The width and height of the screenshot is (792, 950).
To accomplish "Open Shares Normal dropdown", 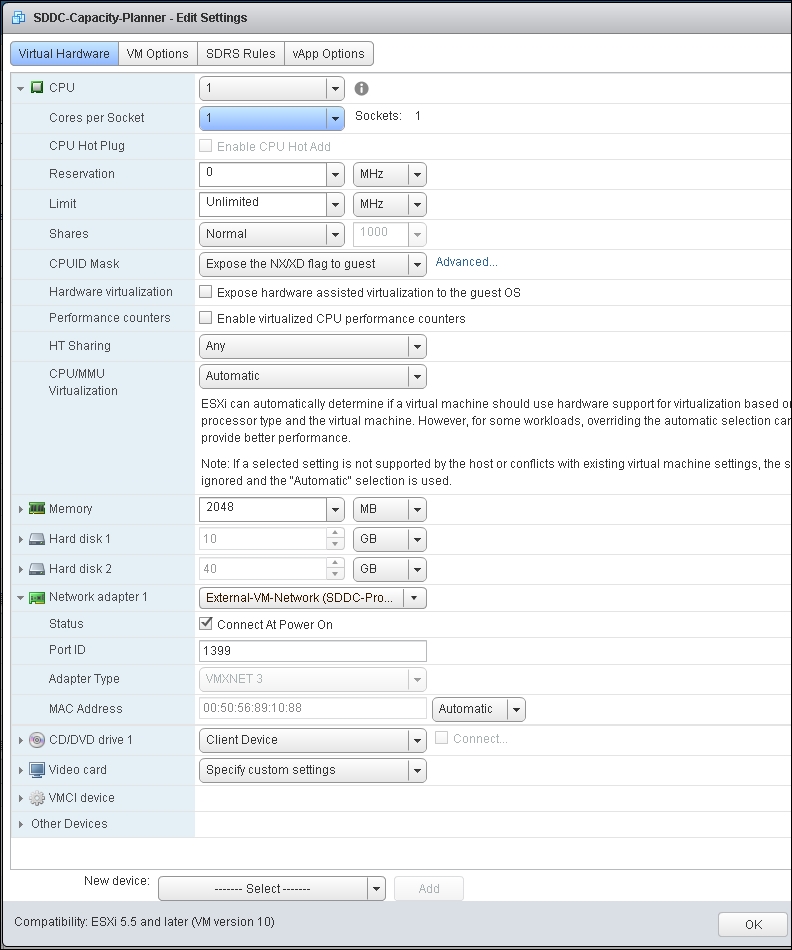I will pos(335,234).
